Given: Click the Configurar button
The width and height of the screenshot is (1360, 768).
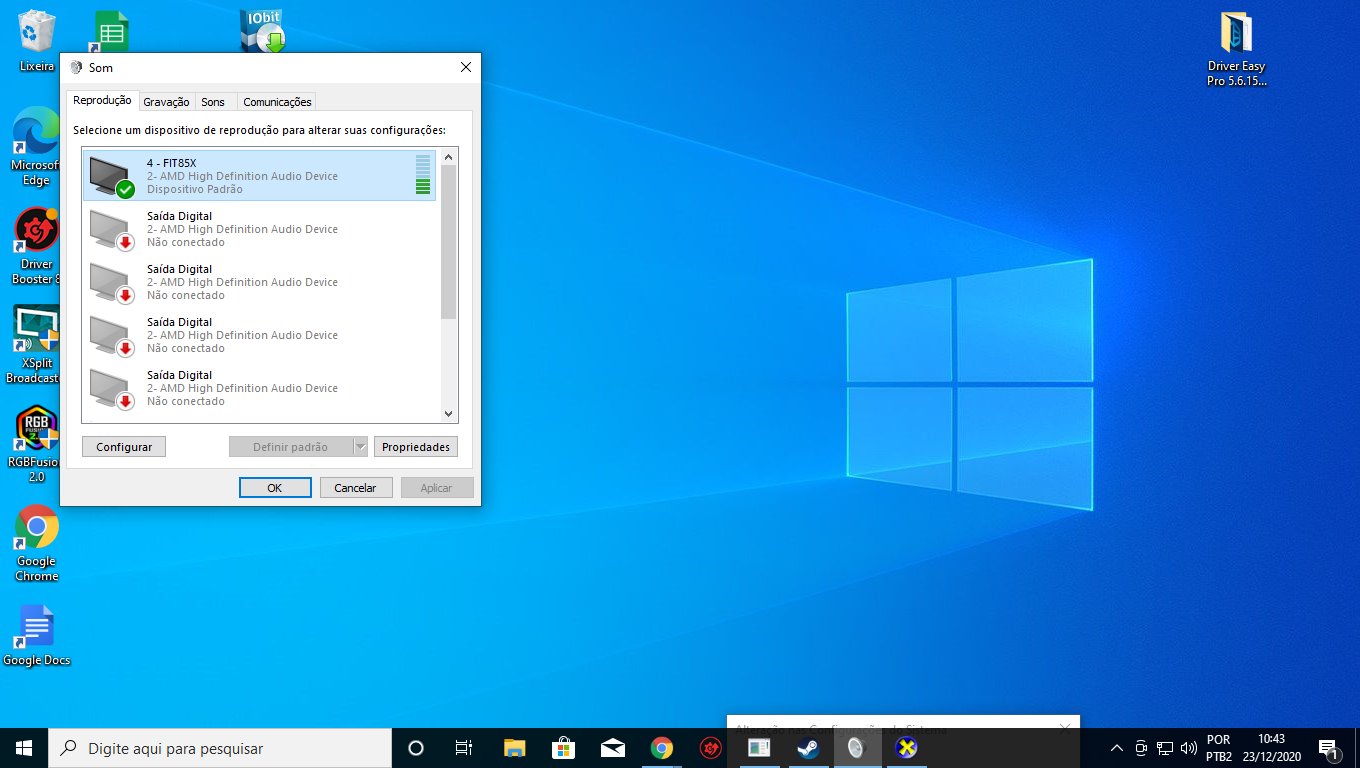Looking at the screenshot, I should [x=124, y=447].
